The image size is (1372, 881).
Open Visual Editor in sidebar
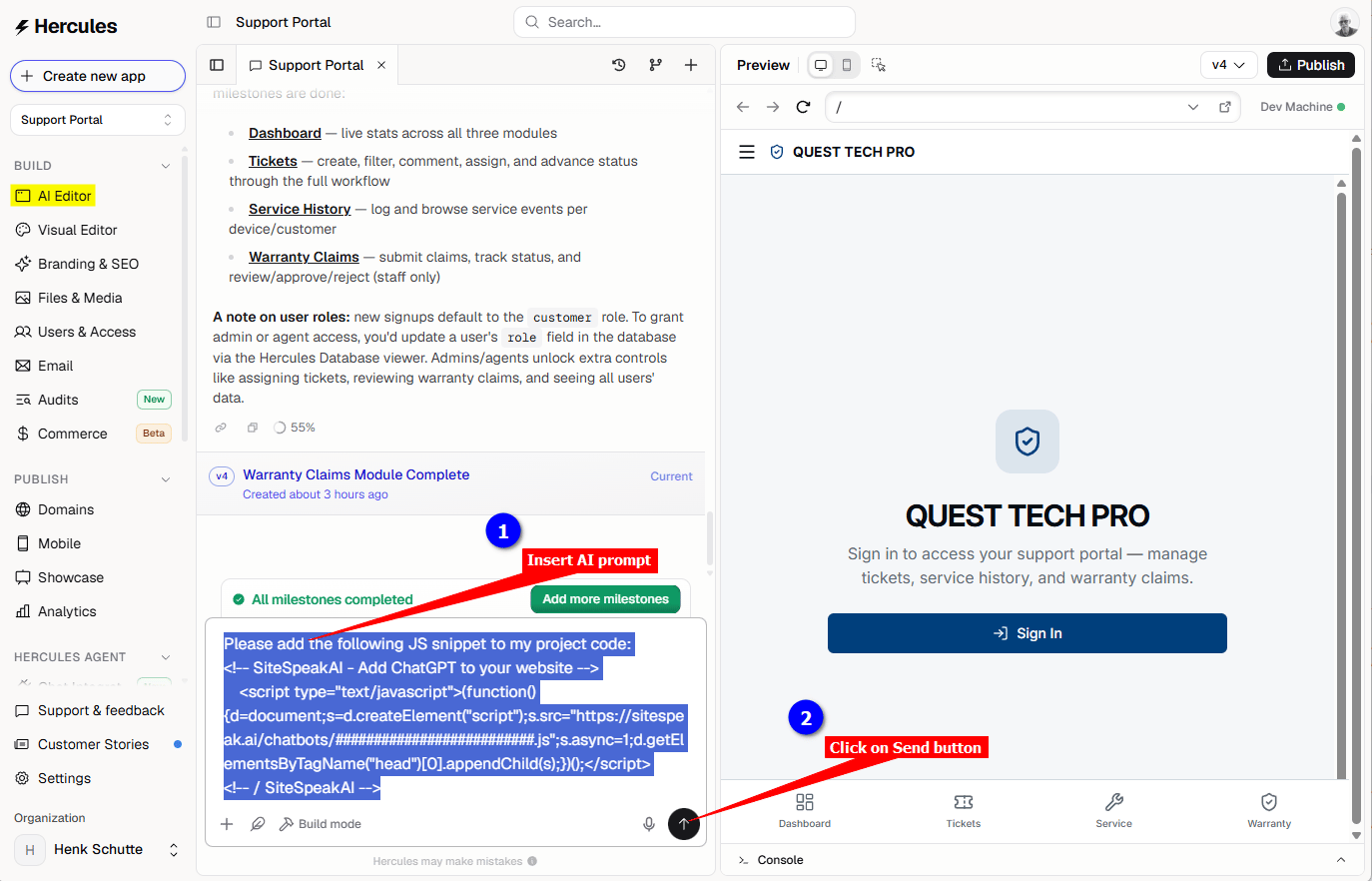click(x=67, y=230)
